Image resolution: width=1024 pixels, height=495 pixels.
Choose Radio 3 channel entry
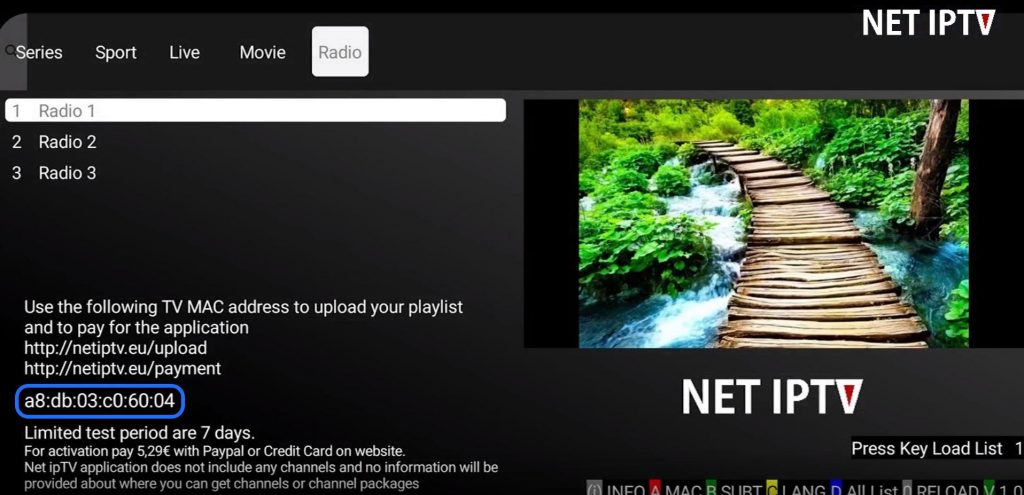(x=67, y=173)
